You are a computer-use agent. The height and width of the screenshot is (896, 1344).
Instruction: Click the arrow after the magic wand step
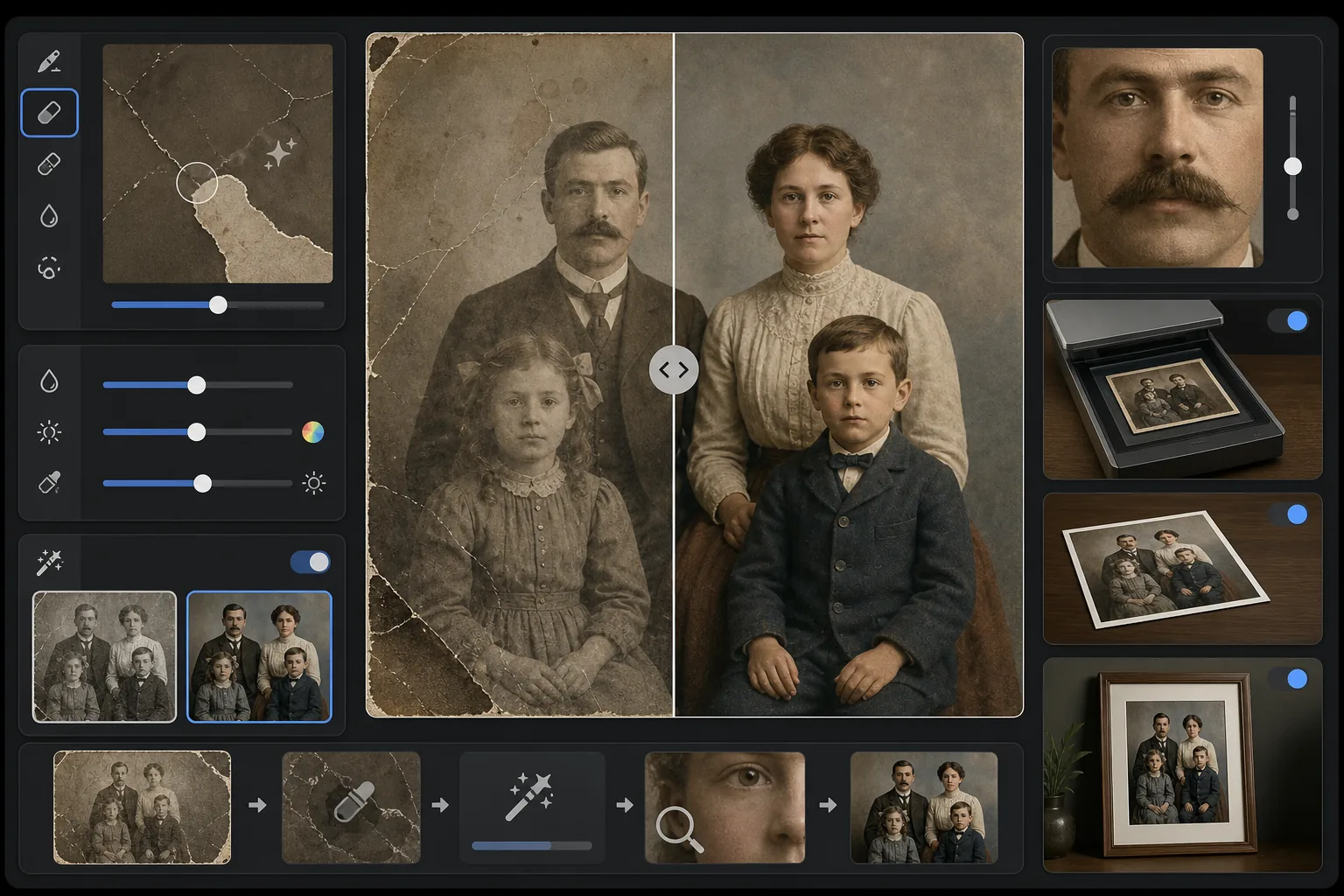[625, 805]
